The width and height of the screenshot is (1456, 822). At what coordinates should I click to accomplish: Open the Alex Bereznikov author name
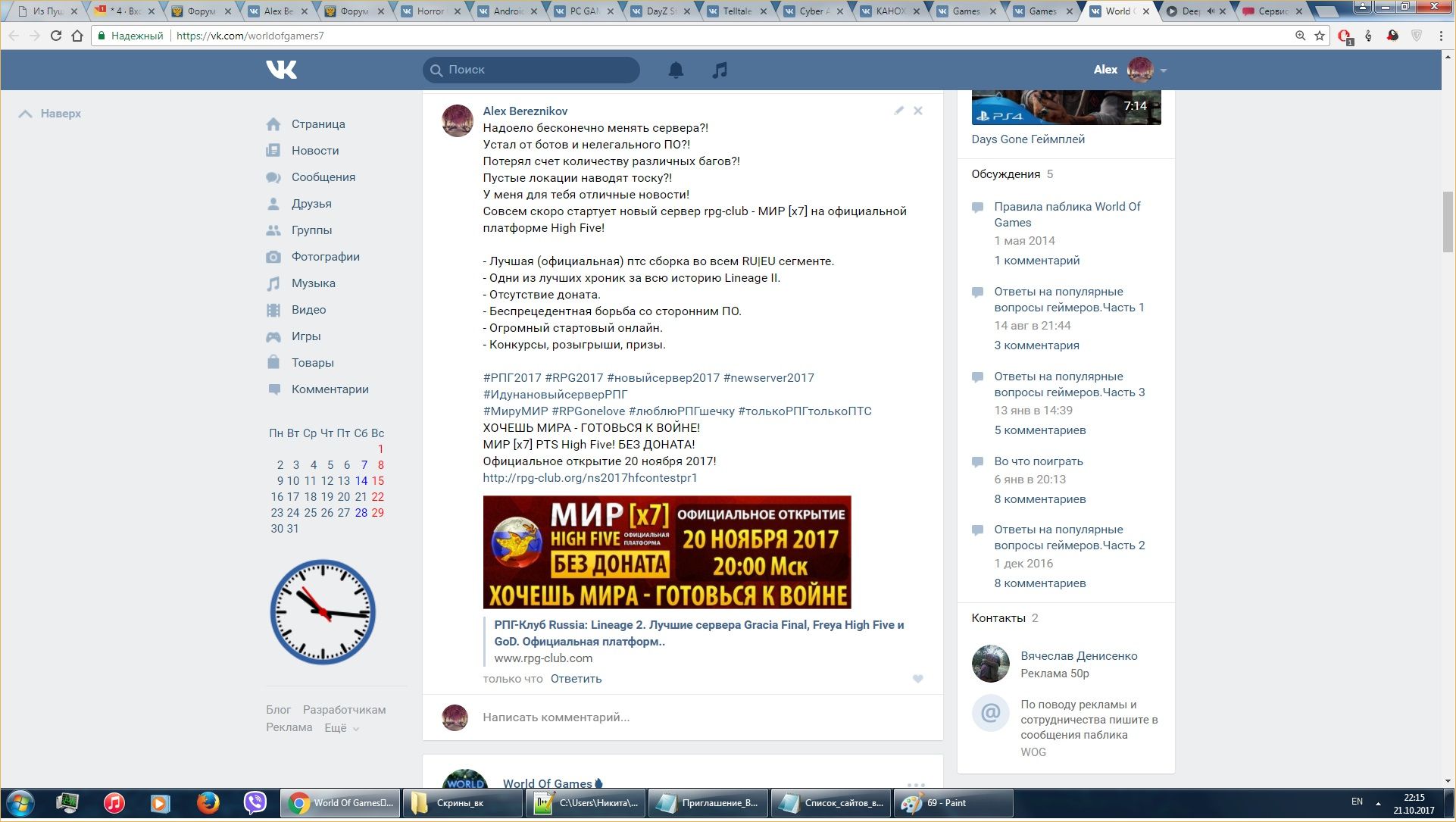(525, 111)
